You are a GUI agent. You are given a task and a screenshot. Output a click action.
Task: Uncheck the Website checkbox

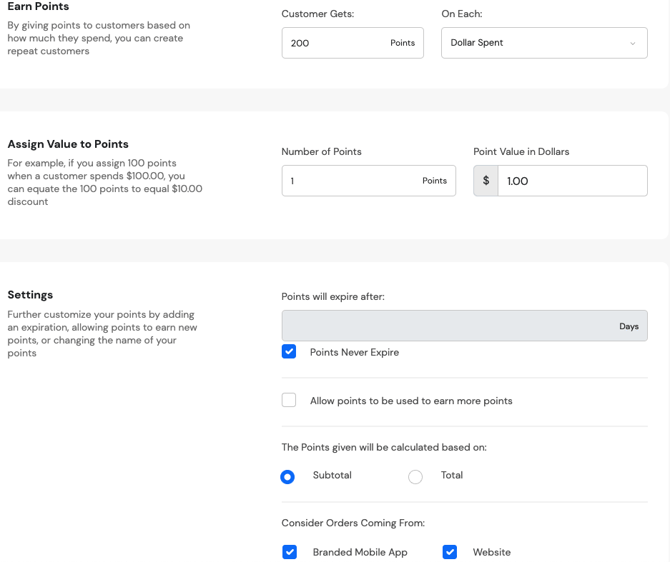tap(450, 552)
